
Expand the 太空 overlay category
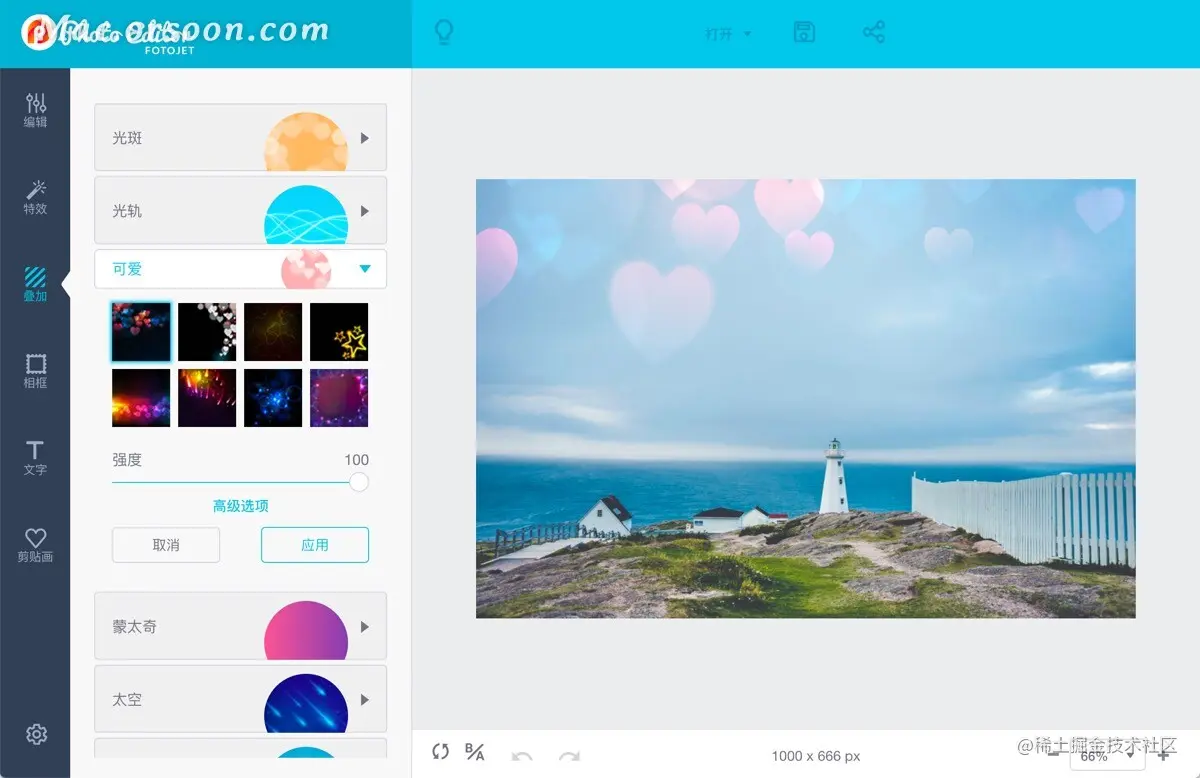click(240, 700)
